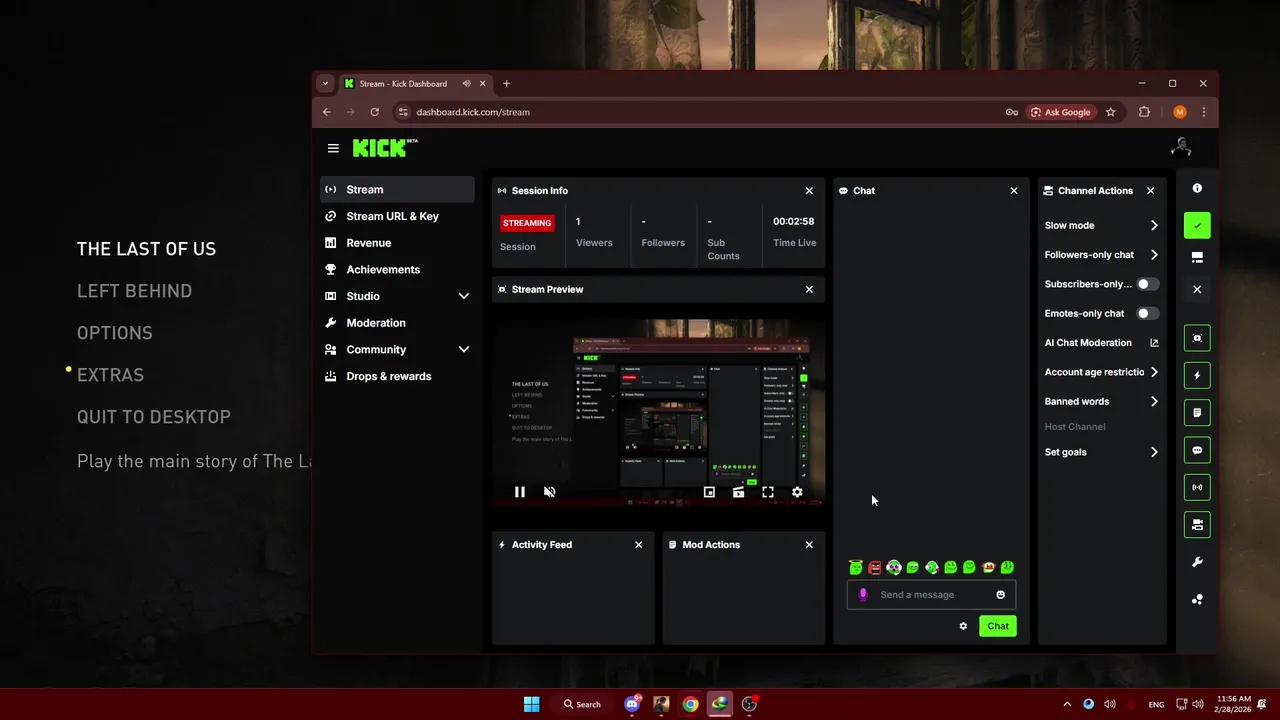Select LEFT BEHIND in game menu
Viewport: 1280px width, 720px height.
click(134, 291)
